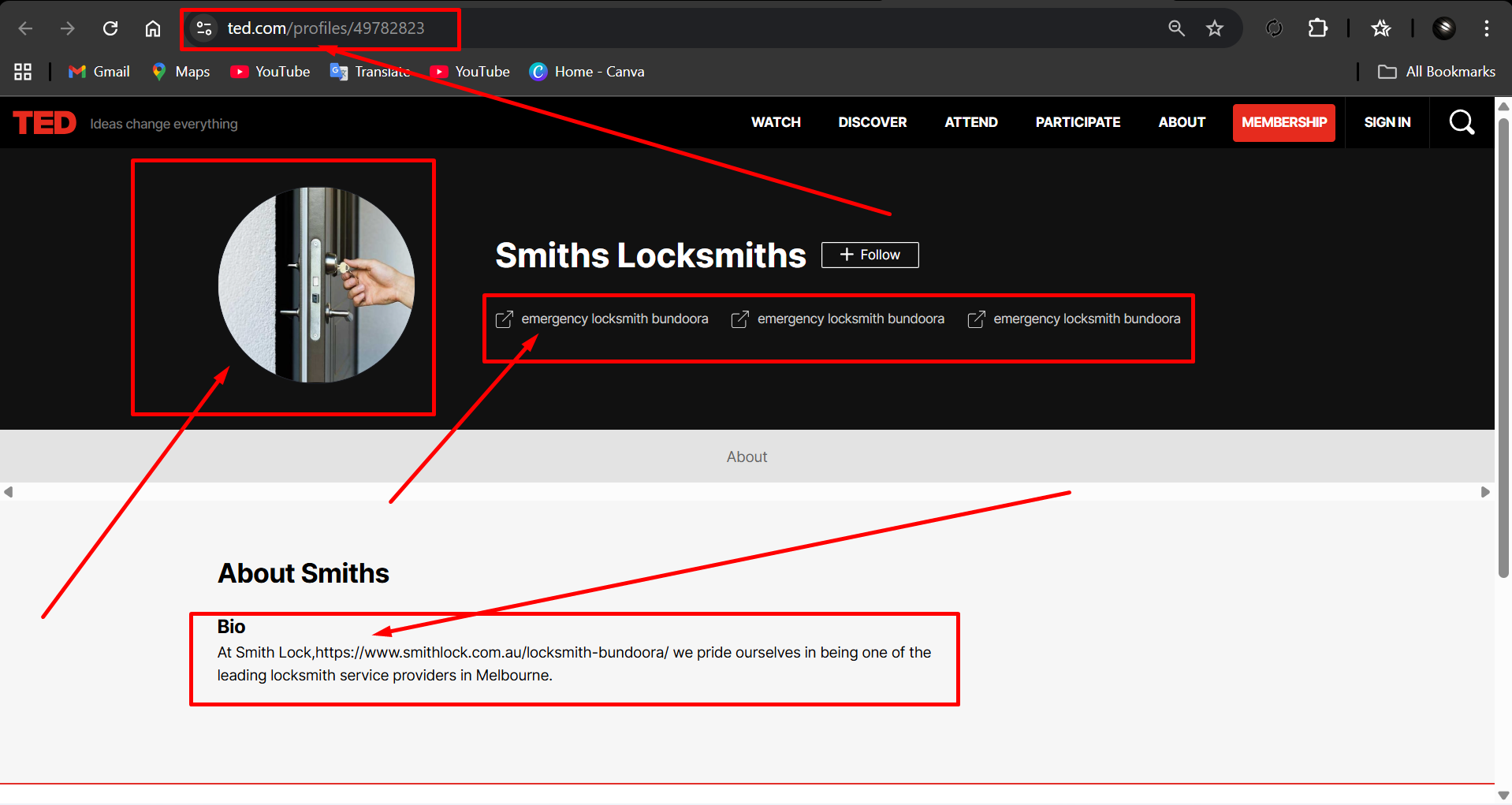Click the browser home icon

pos(153,28)
